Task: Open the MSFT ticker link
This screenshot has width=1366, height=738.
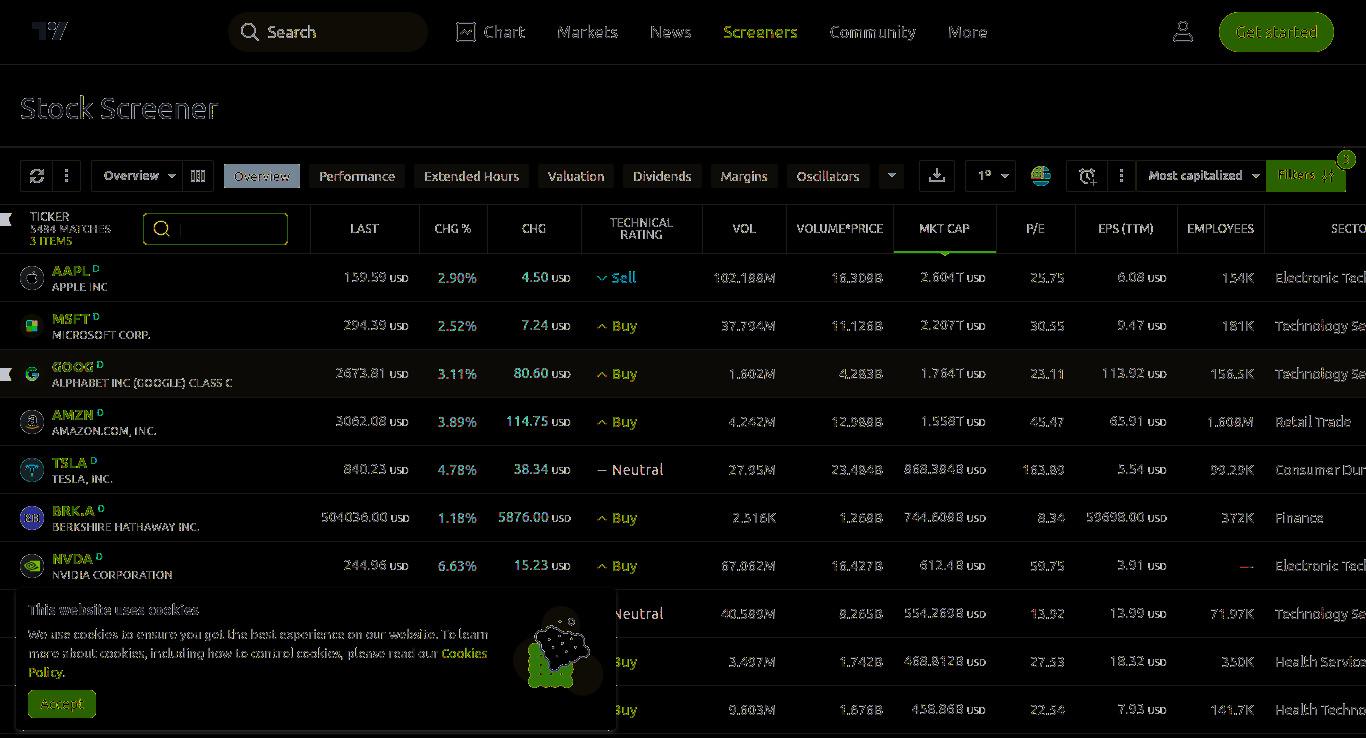Action: coord(71,319)
